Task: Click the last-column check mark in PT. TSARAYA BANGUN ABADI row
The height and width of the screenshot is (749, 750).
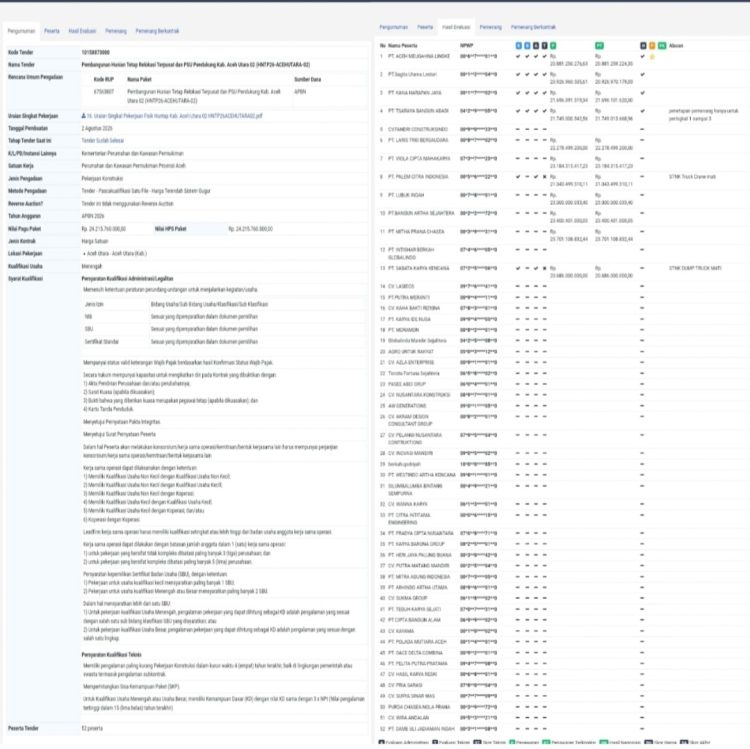Action: point(642,111)
